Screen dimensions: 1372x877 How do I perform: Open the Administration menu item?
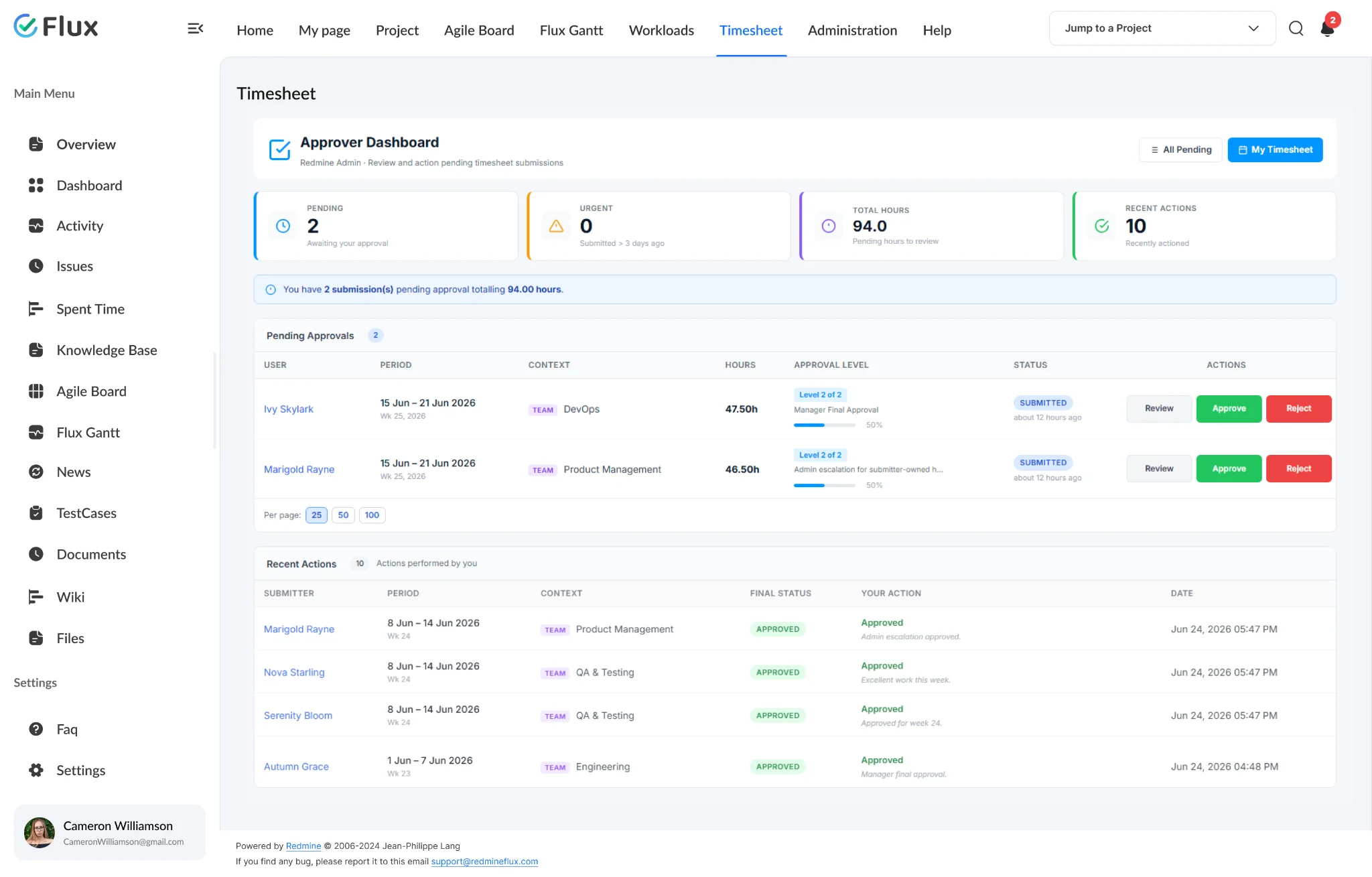(852, 30)
